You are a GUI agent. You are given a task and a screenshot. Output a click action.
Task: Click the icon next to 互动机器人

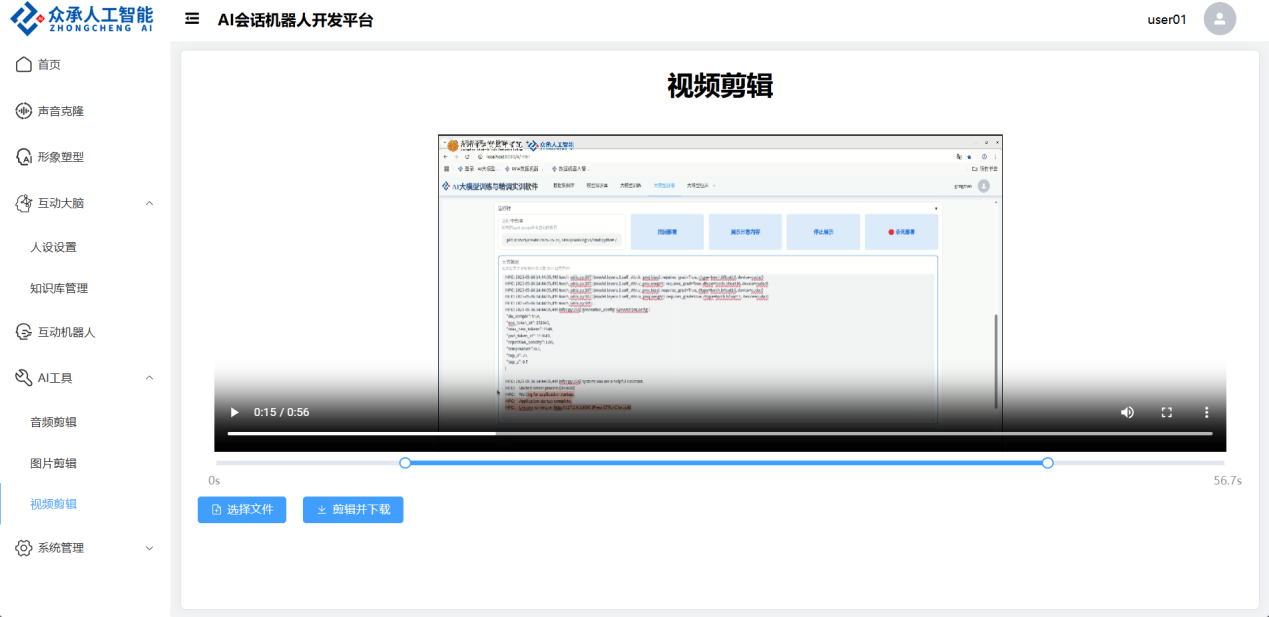click(24, 332)
